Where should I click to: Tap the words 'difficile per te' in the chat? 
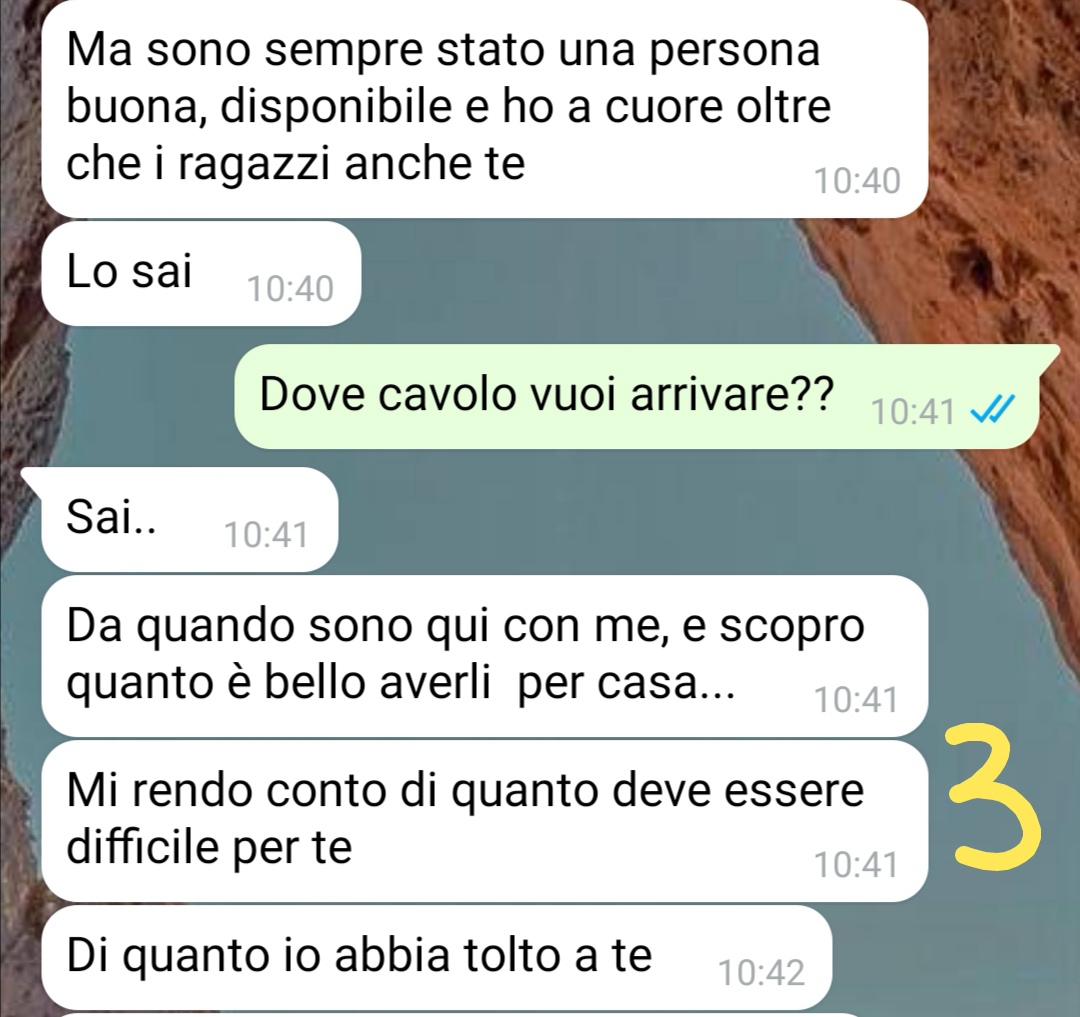[x=209, y=846]
